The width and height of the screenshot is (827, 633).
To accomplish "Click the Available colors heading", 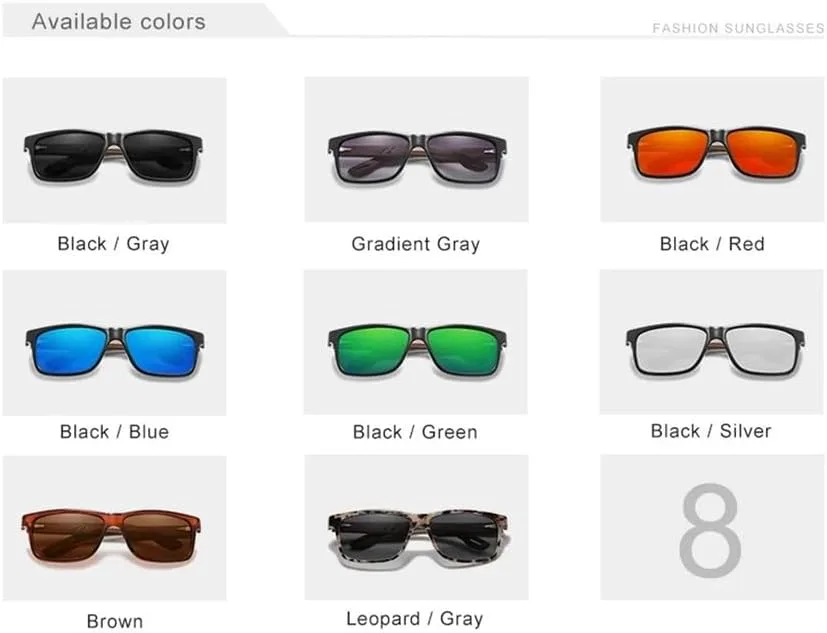I will point(119,22).
